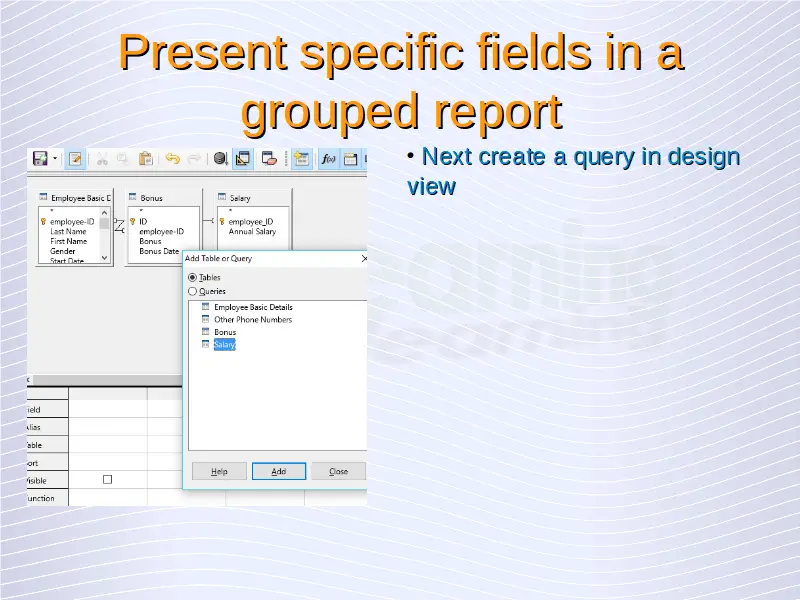Image resolution: width=800 pixels, height=600 pixels.
Task: Select Gender field in Employee table
Action: (x=63, y=251)
